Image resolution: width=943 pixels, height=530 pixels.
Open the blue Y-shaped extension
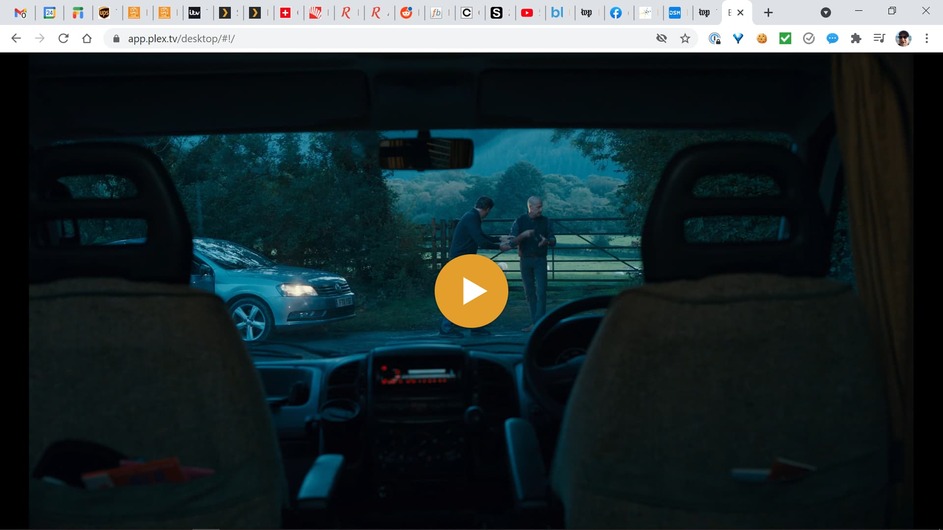738,39
